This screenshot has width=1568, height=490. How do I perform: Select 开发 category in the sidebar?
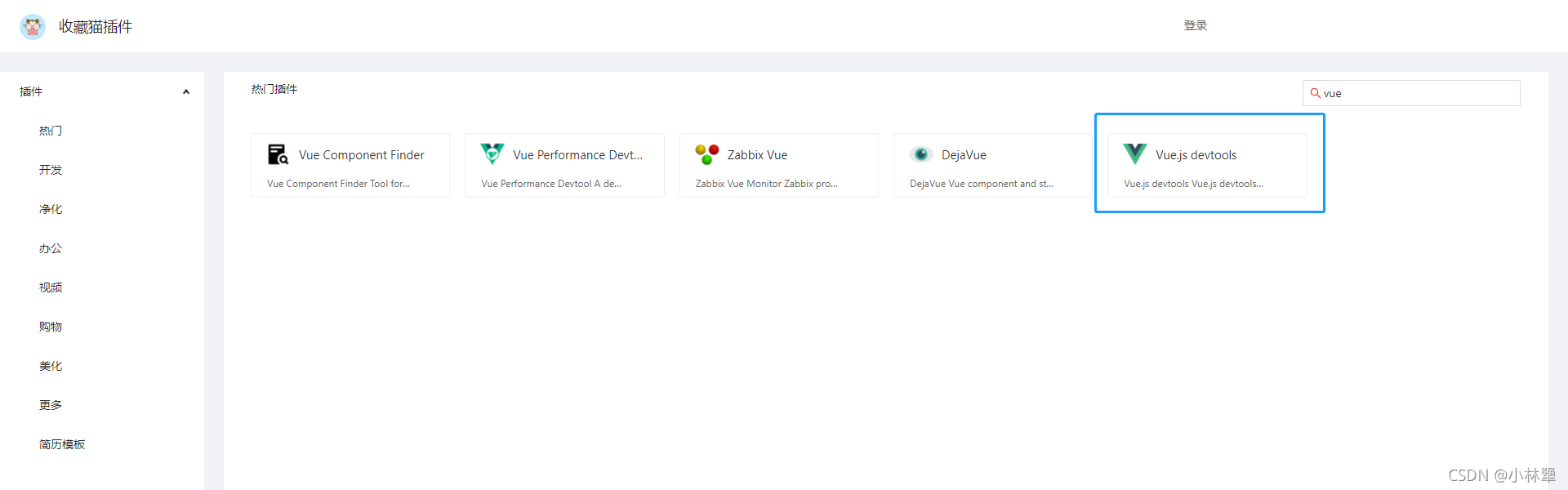pos(51,170)
